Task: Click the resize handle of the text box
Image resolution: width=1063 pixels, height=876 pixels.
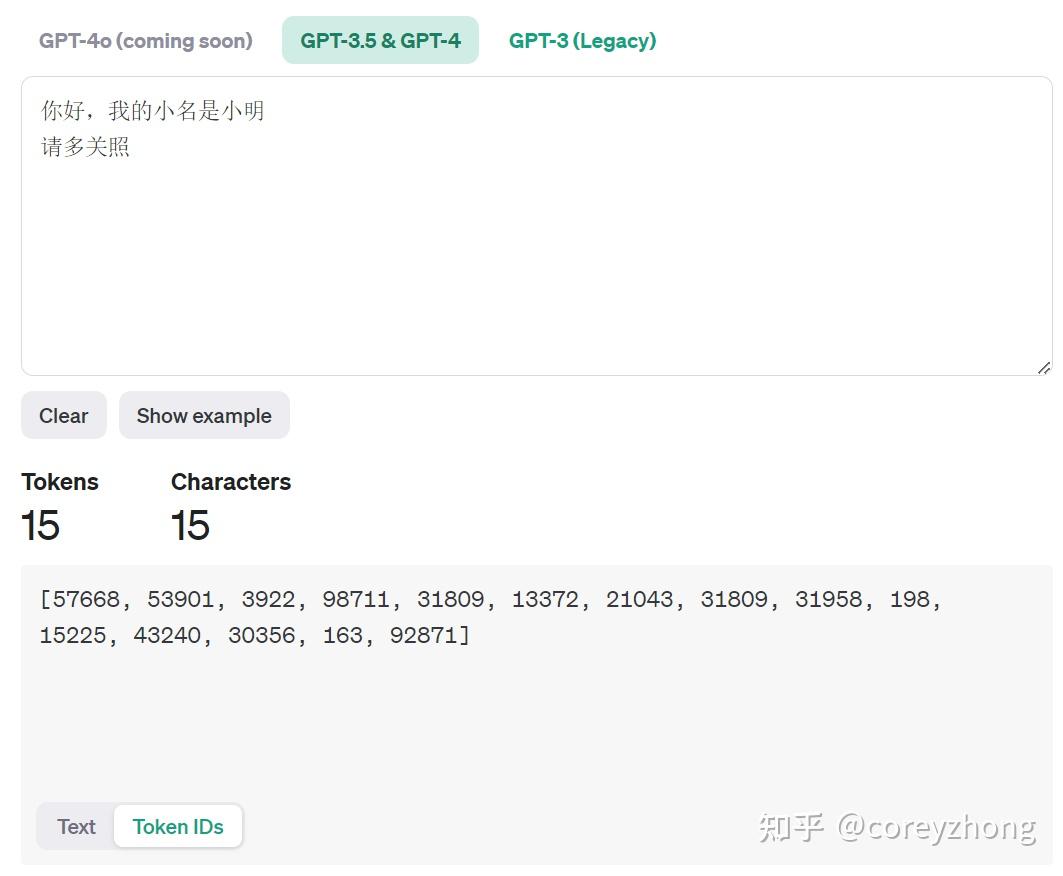Action: click(x=1043, y=367)
